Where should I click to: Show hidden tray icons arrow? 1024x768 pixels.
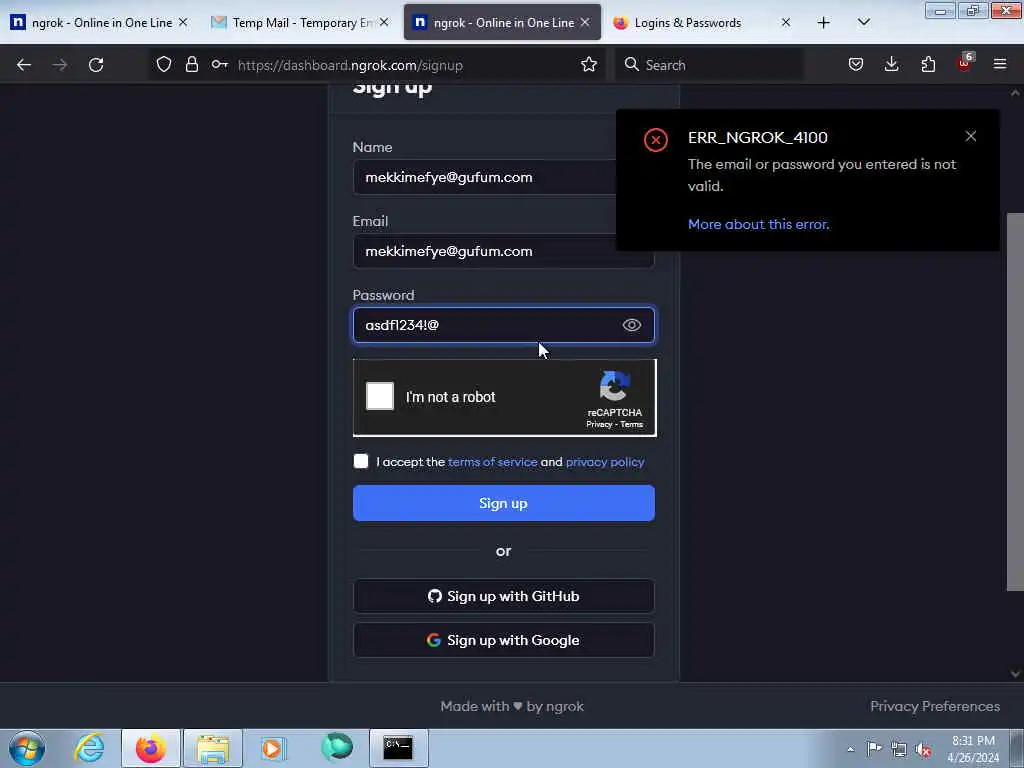coord(850,749)
